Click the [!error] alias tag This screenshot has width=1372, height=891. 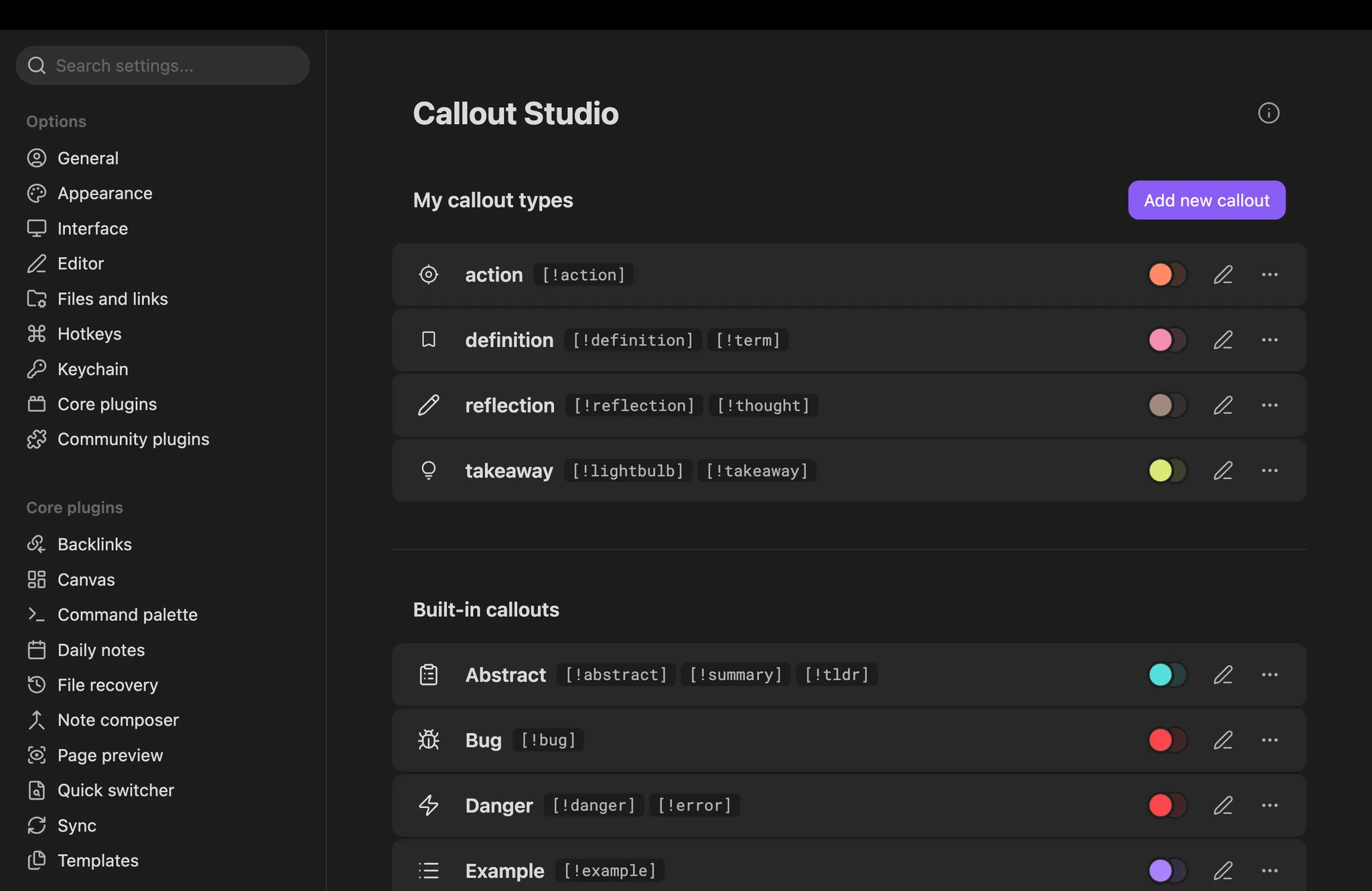click(695, 805)
